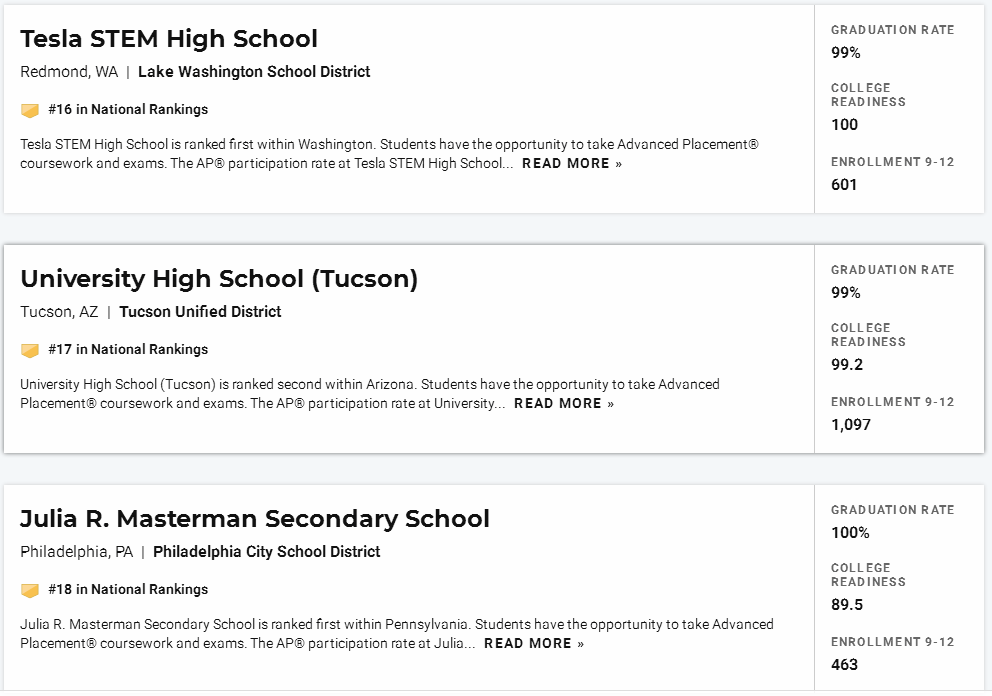992x696 pixels.
Task: Open Philadelphia City School District link
Action: (266, 551)
